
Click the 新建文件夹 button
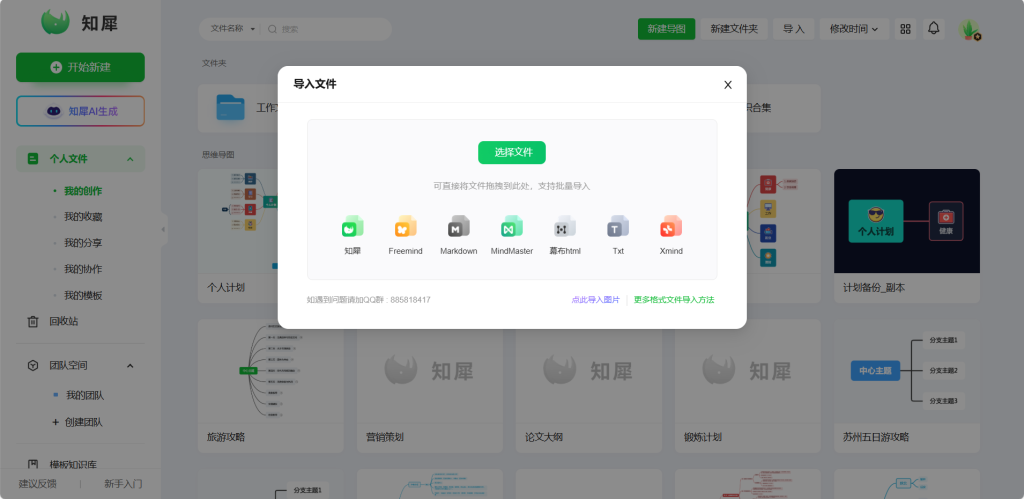(734, 29)
